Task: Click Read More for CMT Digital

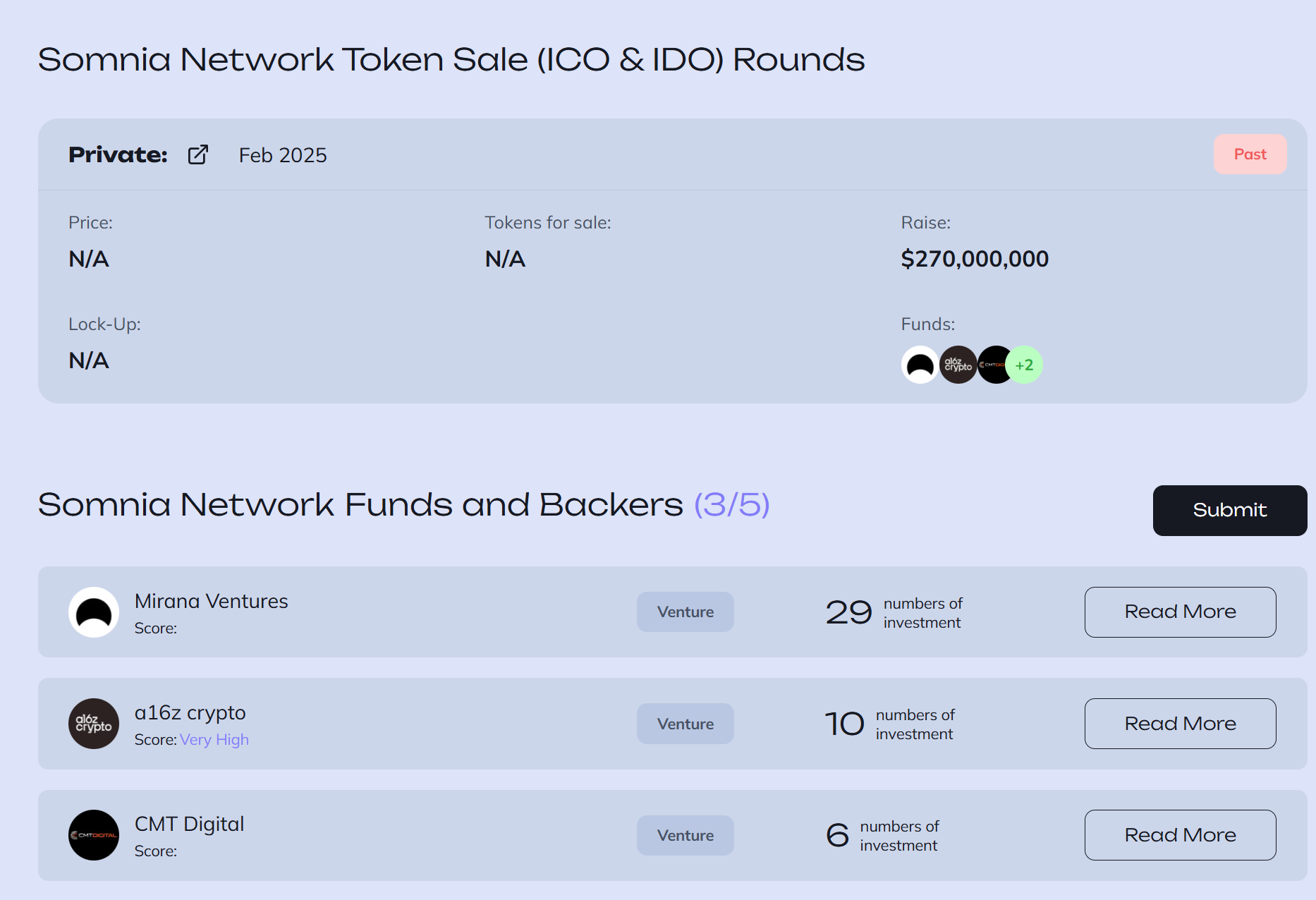Action: (1180, 835)
